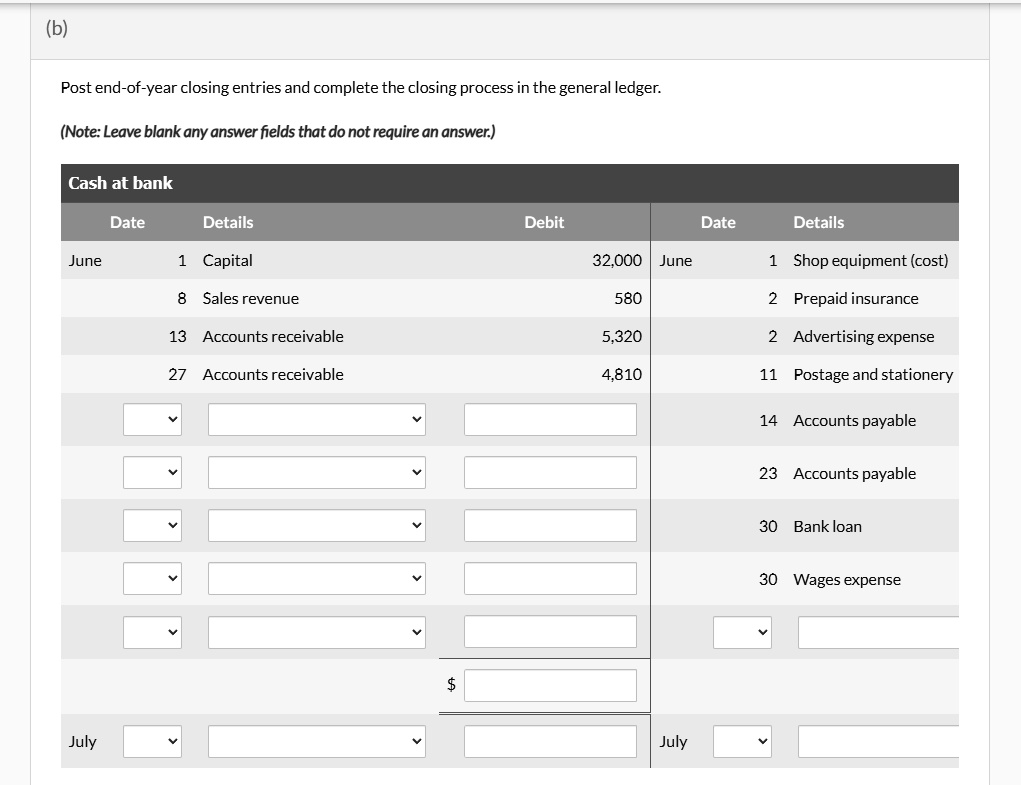Viewport: 1021px width, 785px height.
Task: Click the Advertising expense entry
Action: (x=863, y=337)
